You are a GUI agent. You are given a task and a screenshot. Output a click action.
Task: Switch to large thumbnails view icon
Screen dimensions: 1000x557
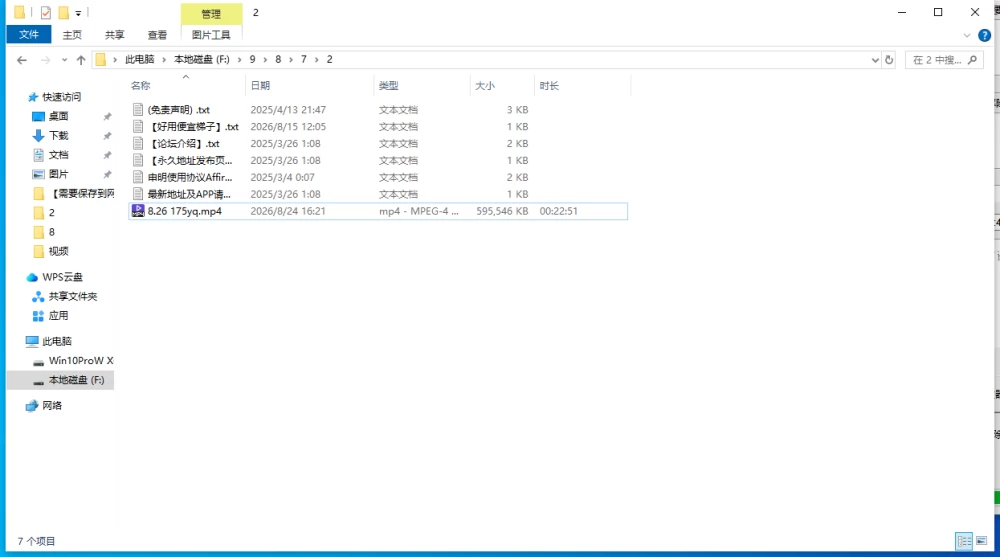pyautogui.click(x=982, y=541)
